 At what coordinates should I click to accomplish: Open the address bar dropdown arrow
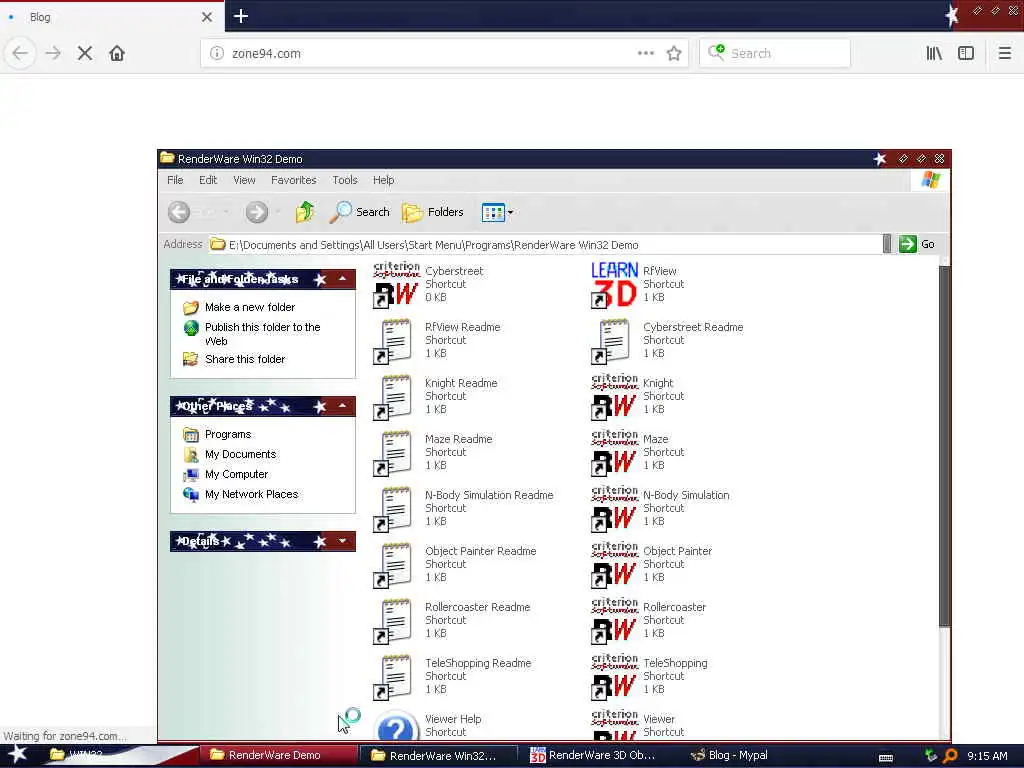pyautogui.click(x=886, y=244)
